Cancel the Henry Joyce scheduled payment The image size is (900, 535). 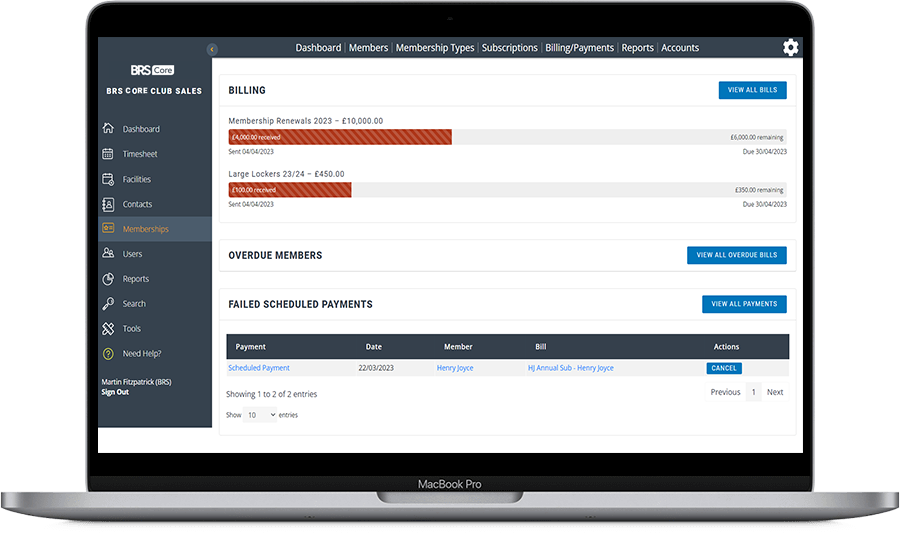724,369
